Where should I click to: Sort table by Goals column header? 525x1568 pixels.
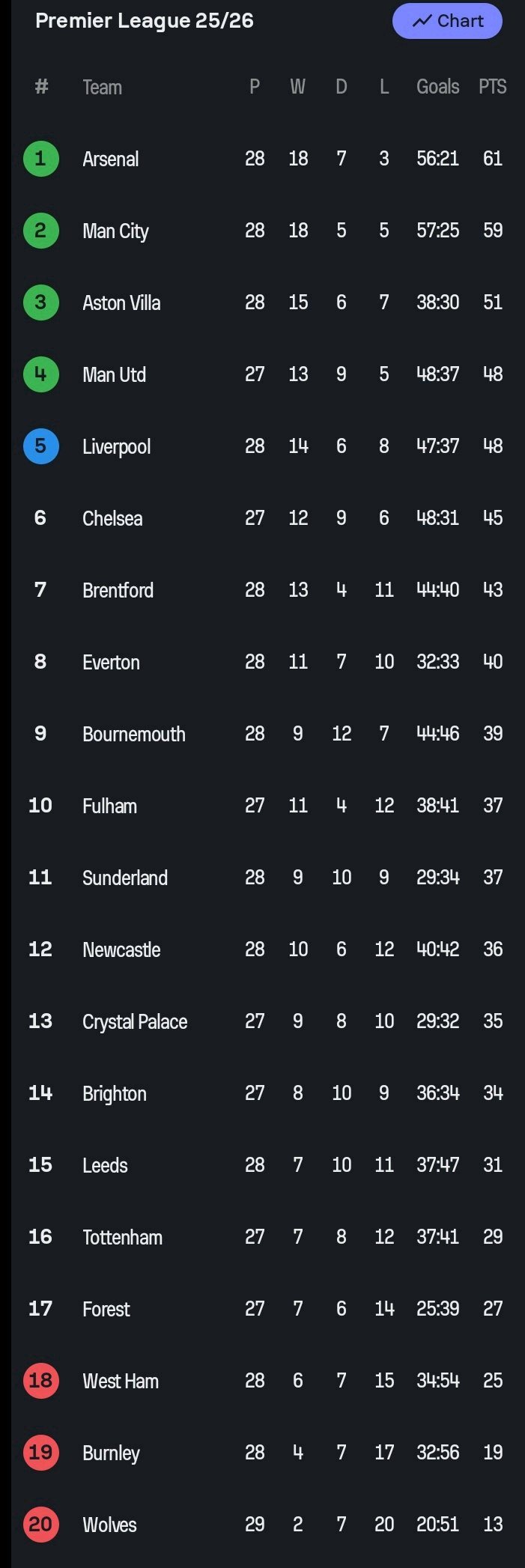click(x=437, y=87)
